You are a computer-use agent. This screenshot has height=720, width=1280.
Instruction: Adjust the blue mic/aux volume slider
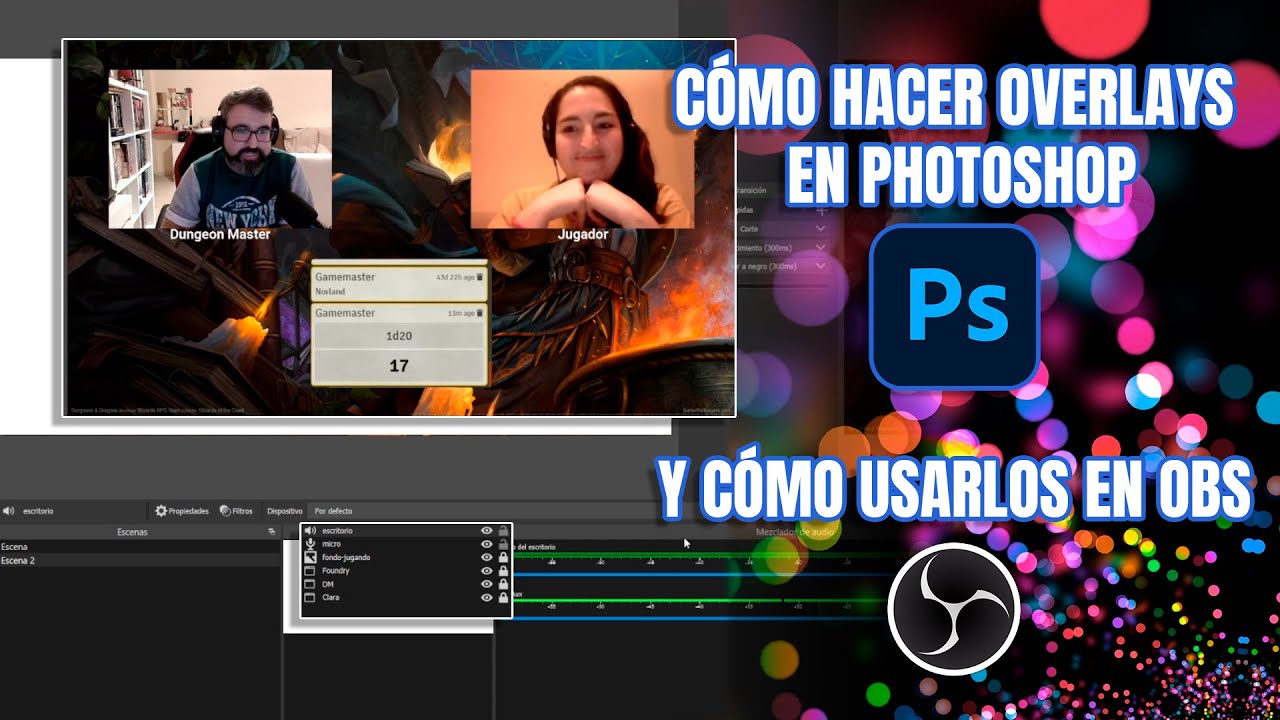[700, 618]
